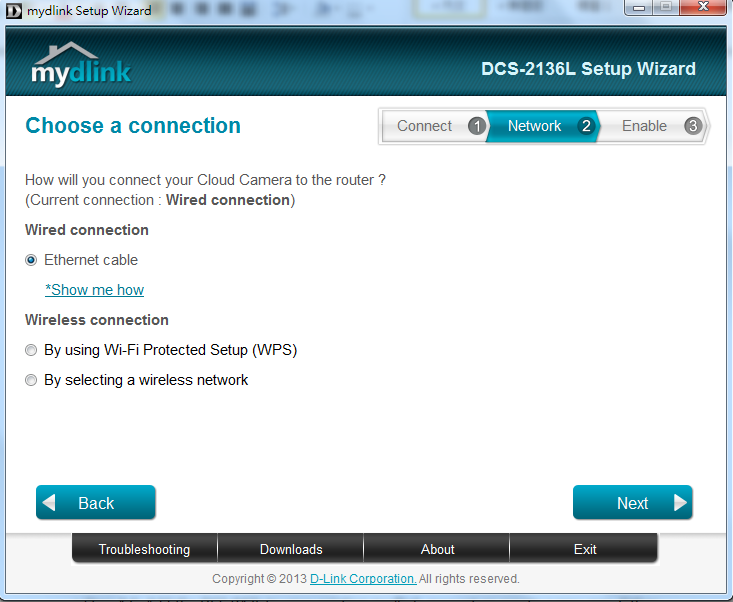Screen dimensions: 733x602
Task: Open the Troubleshooting menu button
Action: (x=144, y=549)
